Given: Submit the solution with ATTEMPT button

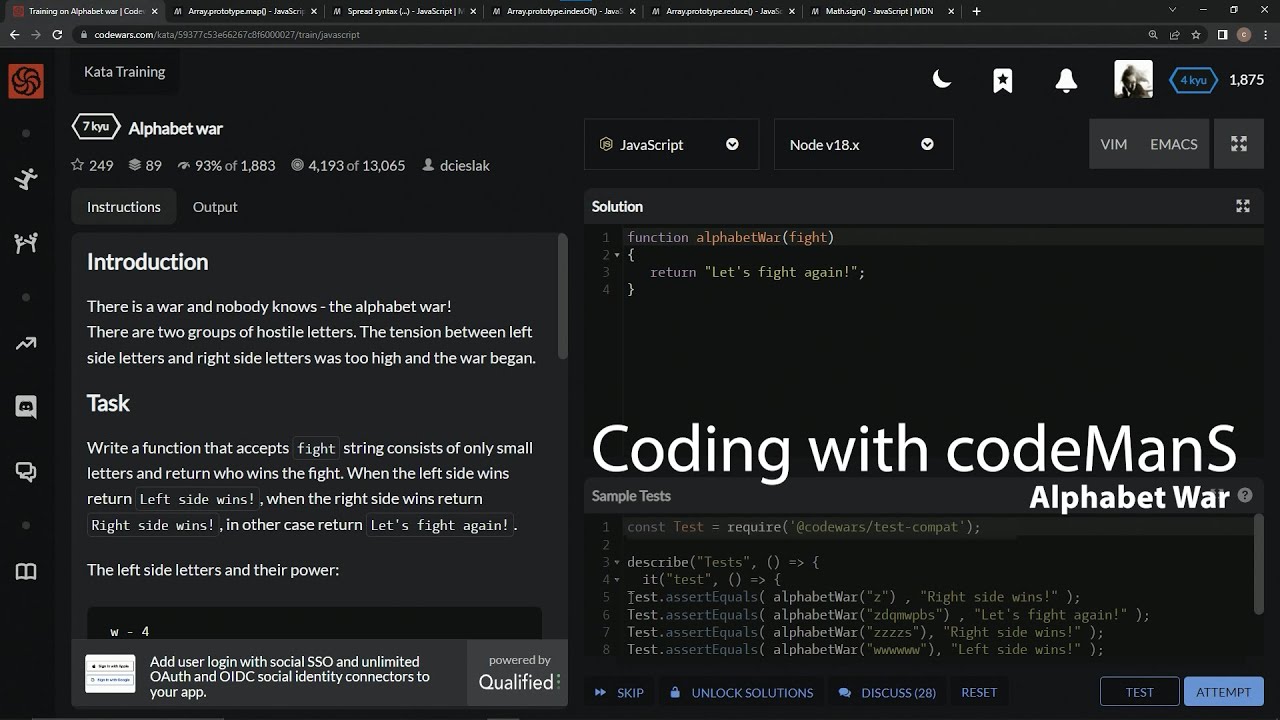Looking at the screenshot, I should coord(1223,692).
